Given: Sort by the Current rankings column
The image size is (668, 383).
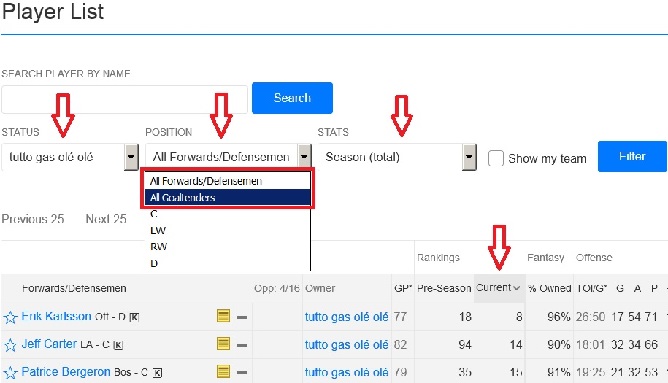Looking at the screenshot, I should [x=498, y=288].
